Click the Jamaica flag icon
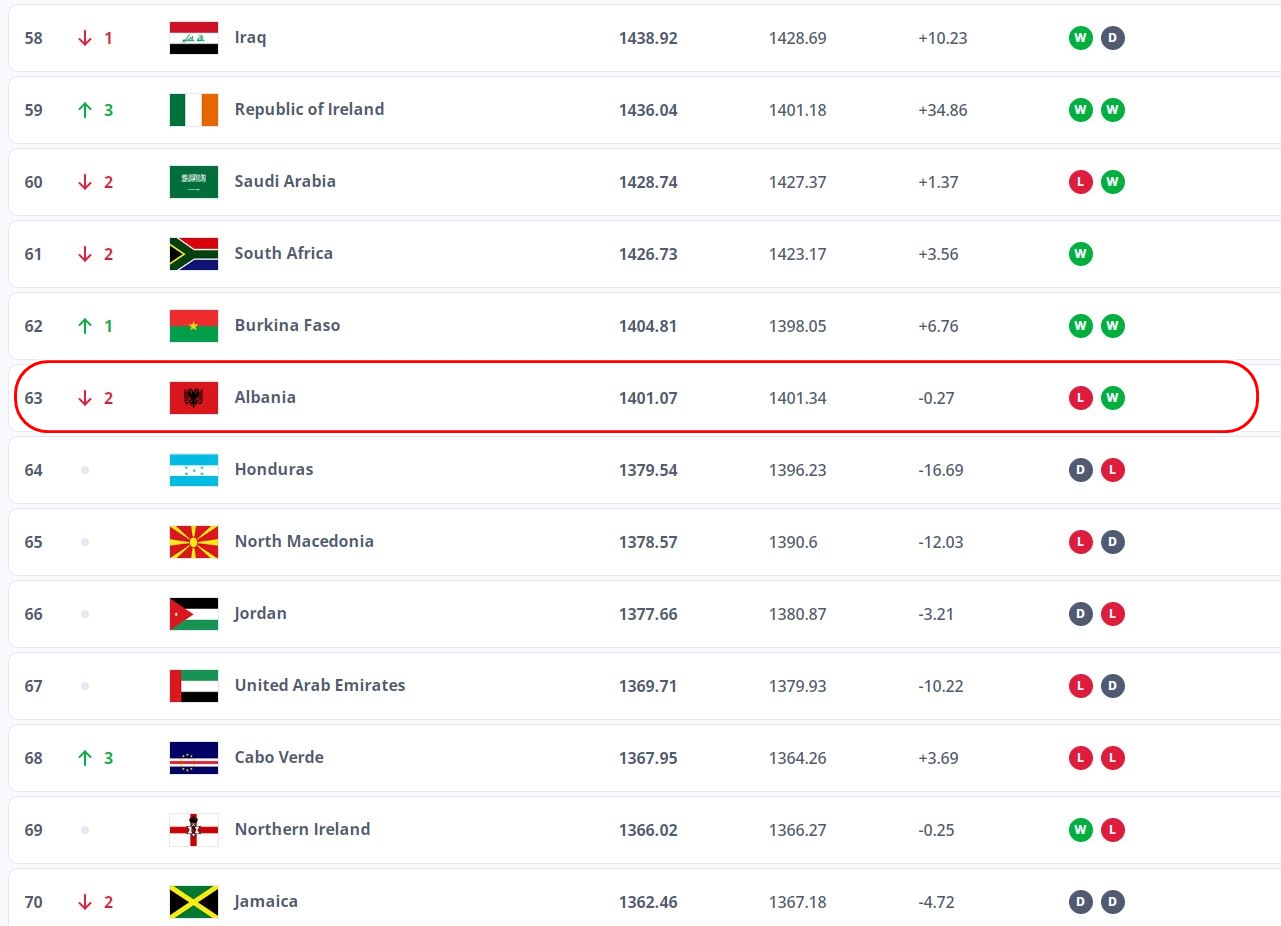 pos(194,902)
